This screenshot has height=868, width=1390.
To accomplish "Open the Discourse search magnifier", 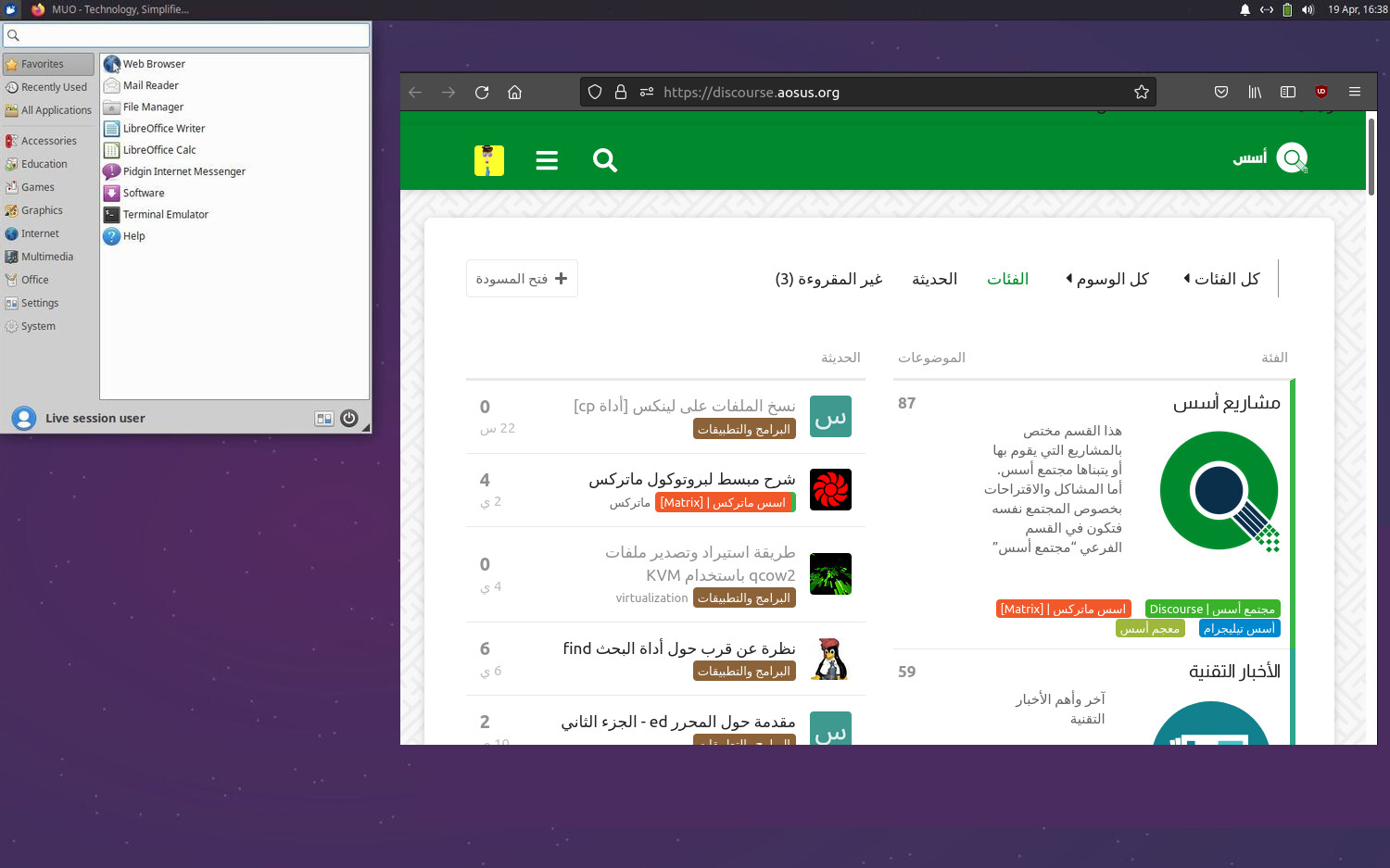I will 605,160.
